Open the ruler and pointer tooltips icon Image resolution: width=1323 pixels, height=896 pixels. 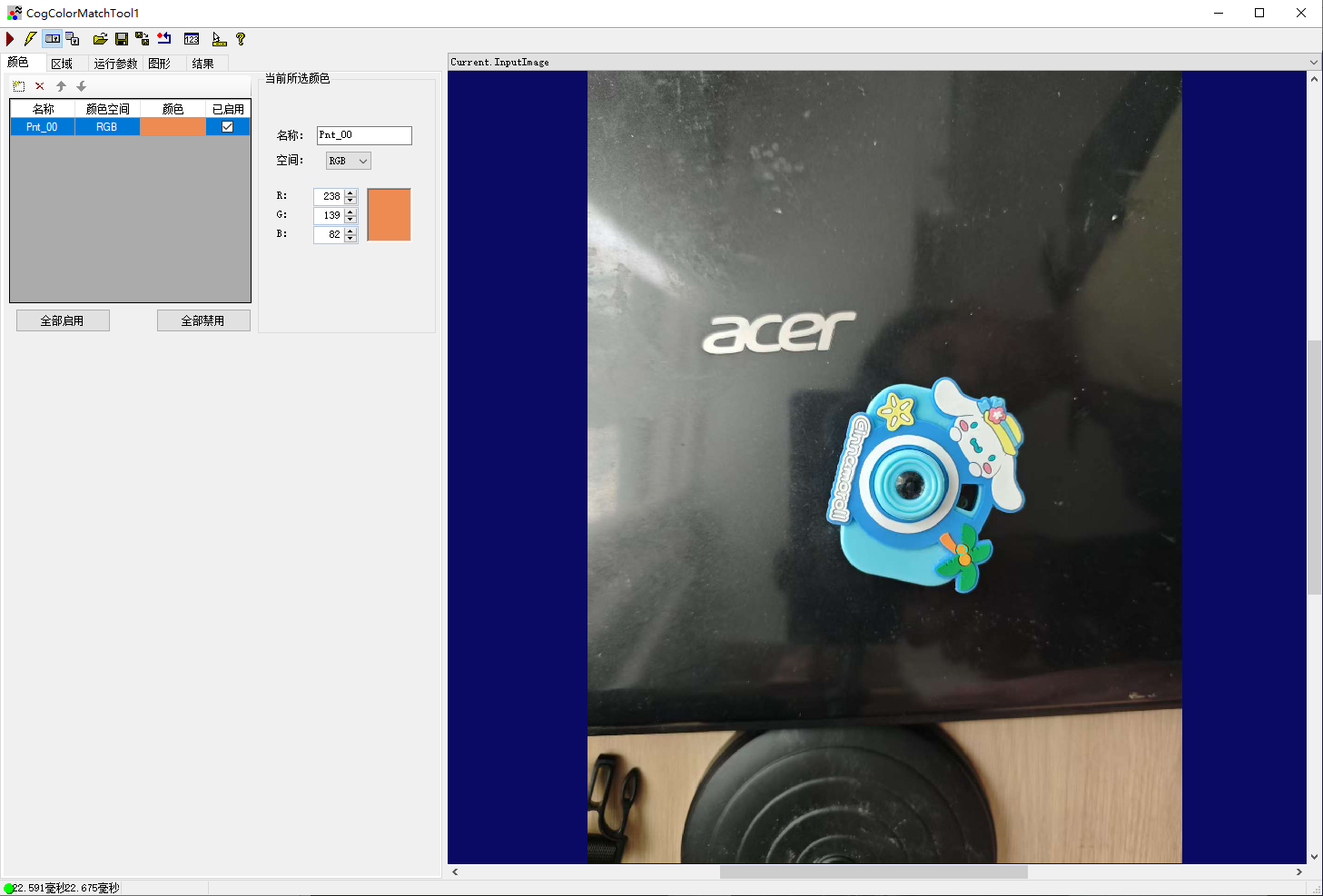coord(219,39)
